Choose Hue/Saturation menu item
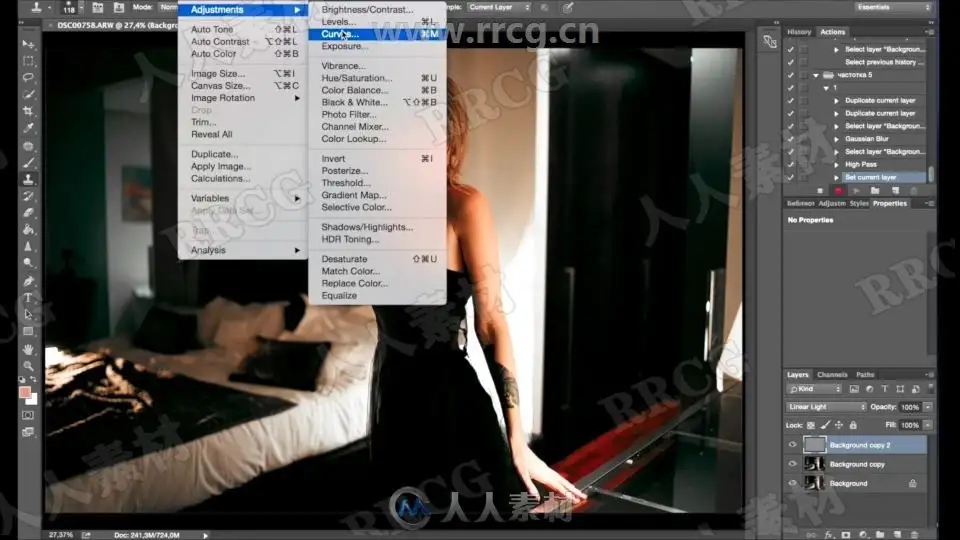The image size is (960, 540). tap(377, 78)
